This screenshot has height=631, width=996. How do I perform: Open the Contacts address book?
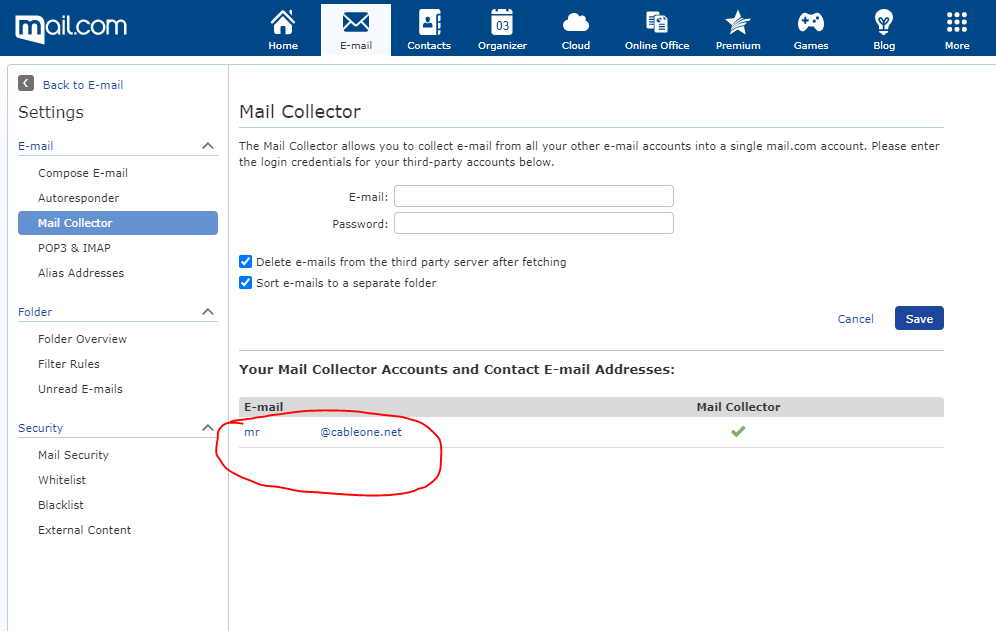point(429,30)
